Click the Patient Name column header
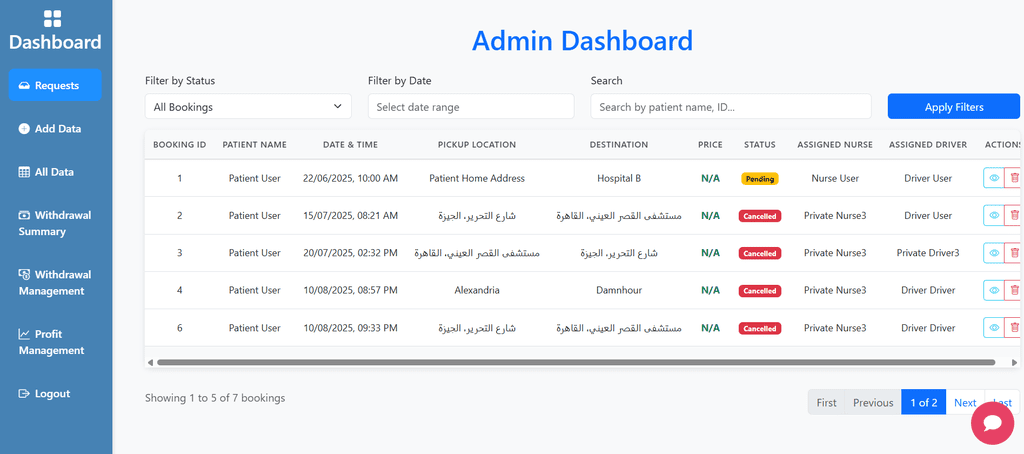 point(255,144)
